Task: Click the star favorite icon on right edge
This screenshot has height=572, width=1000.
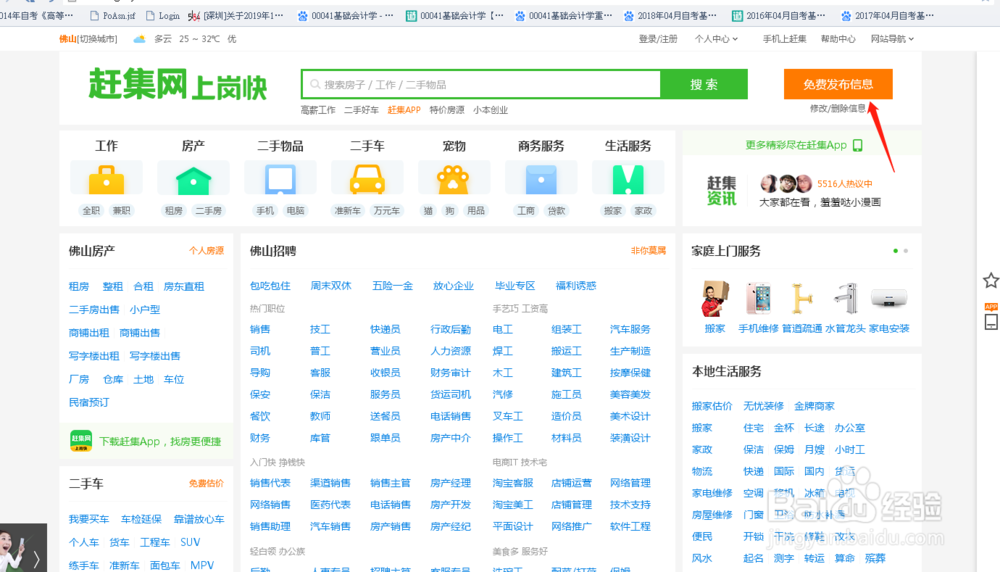Action: pyautogui.click(x=990, y=280)
